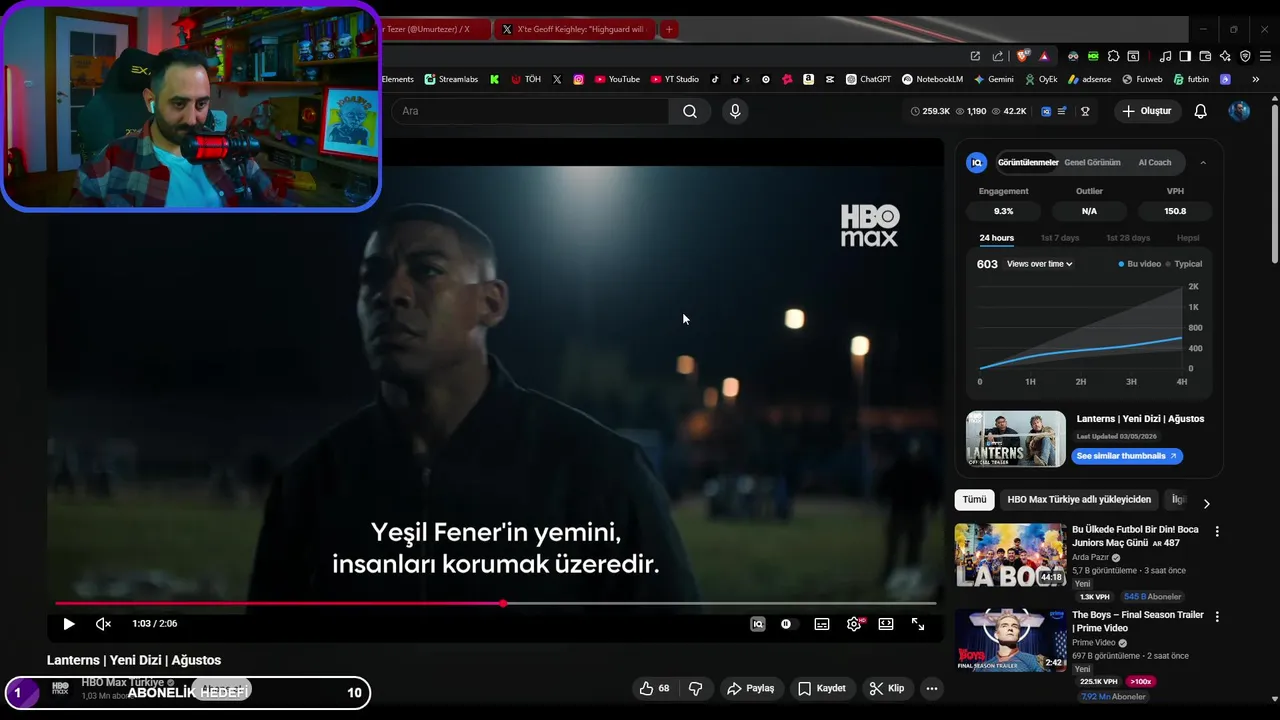Open the Boca Juniors video thumbnail
This screenshot has height=720, width=1280.
[x=1010, y=555]
